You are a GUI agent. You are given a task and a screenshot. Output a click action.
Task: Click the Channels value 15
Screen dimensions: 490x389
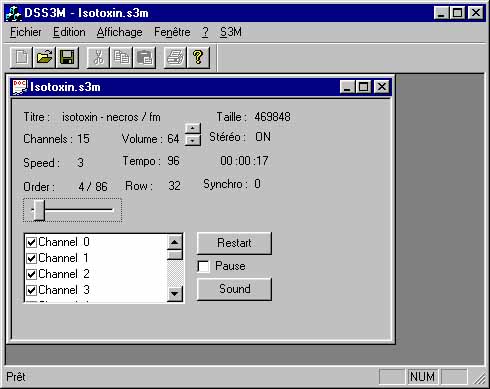coord(83,139)
